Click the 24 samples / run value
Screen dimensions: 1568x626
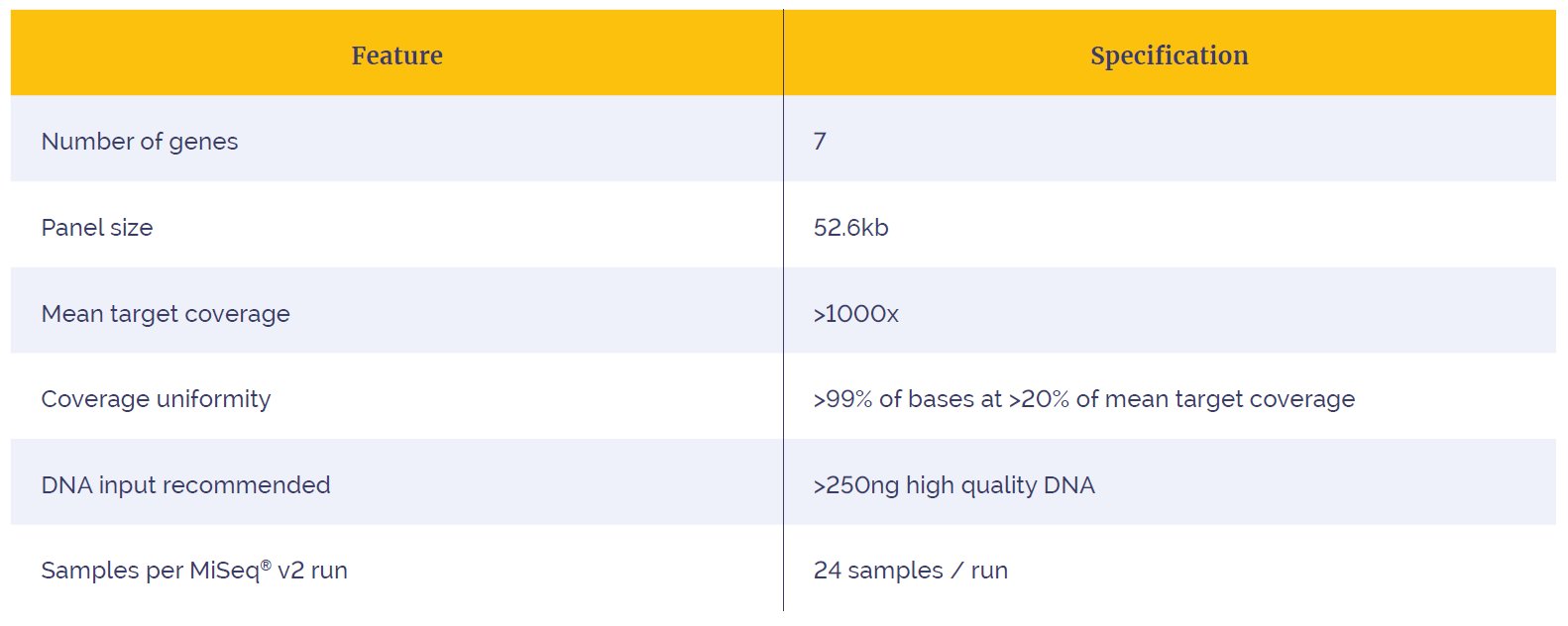click(911, 571)
